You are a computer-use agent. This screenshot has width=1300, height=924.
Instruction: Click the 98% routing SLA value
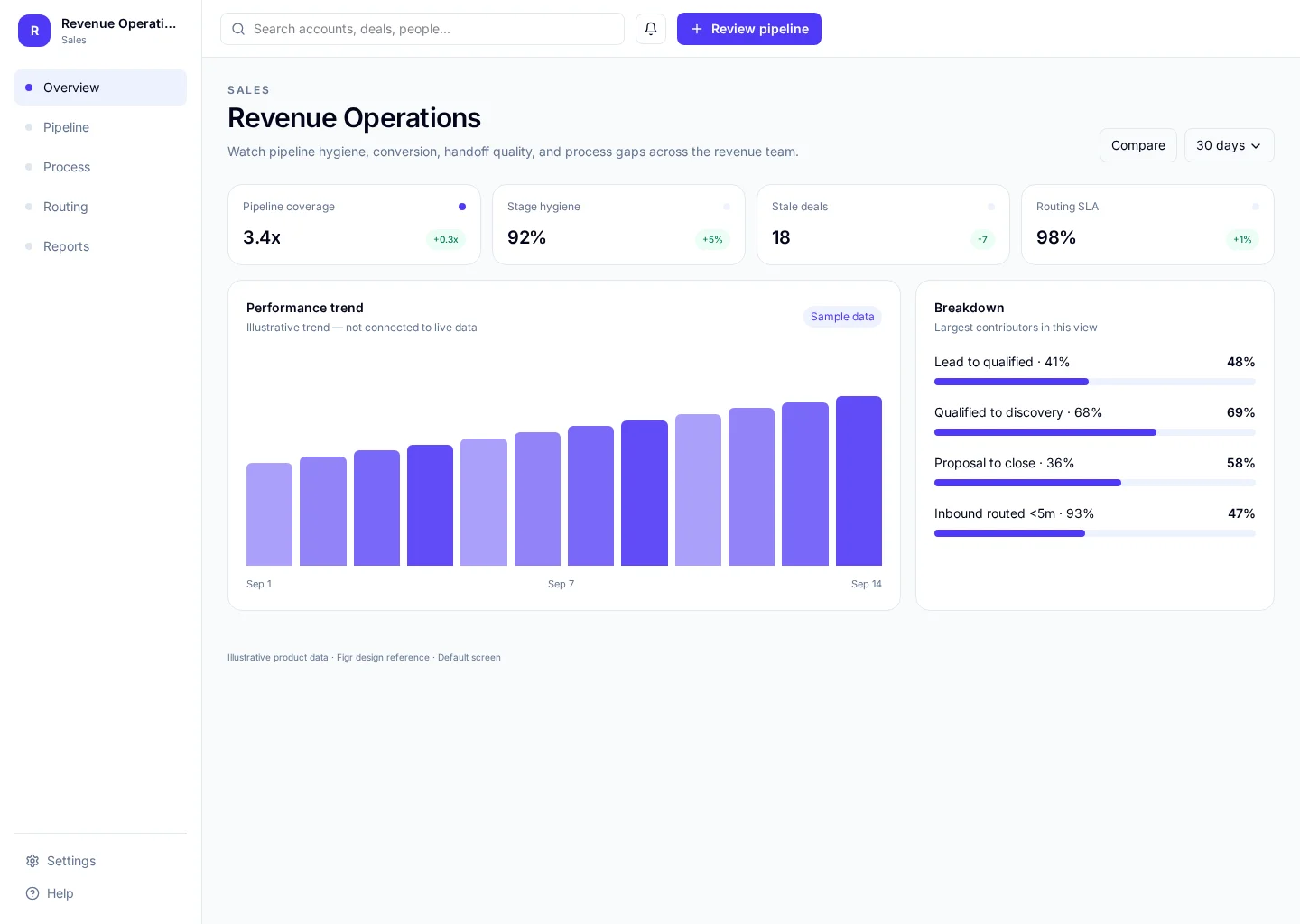tap(1056, 237)
